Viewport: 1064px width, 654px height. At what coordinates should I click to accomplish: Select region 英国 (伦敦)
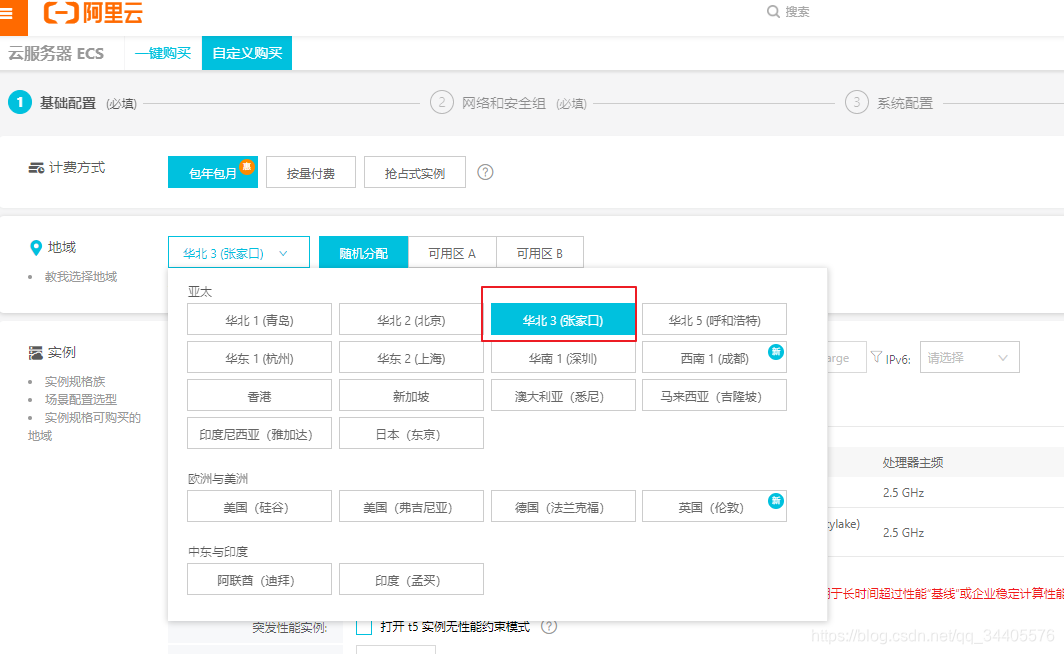coord(715,506)
